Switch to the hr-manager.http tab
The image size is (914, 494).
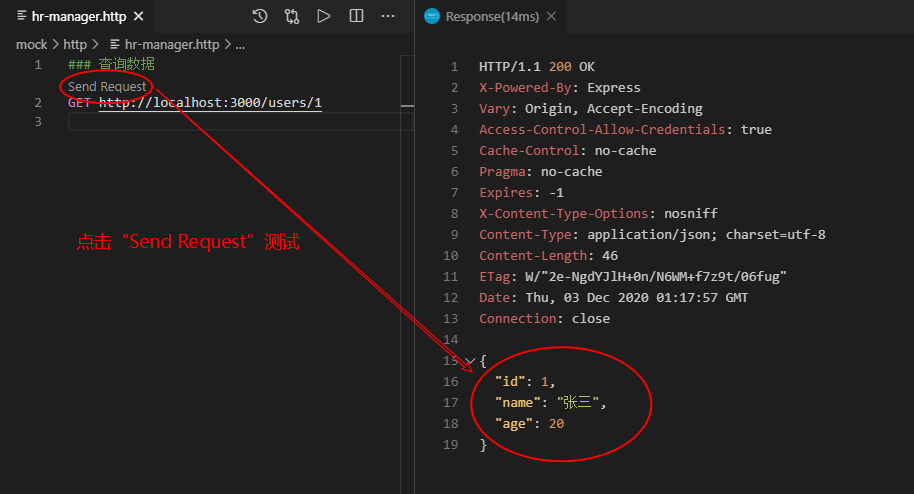tap(80, 16)
